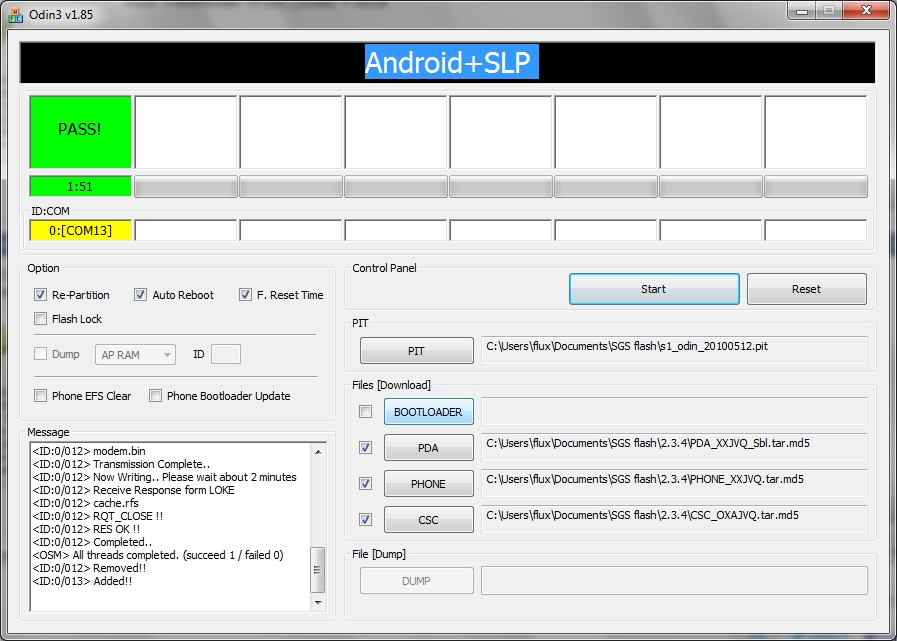The image size is (897, 641).
Task: Click the empty BOOTLOADER path field
Action: (674, 411)
